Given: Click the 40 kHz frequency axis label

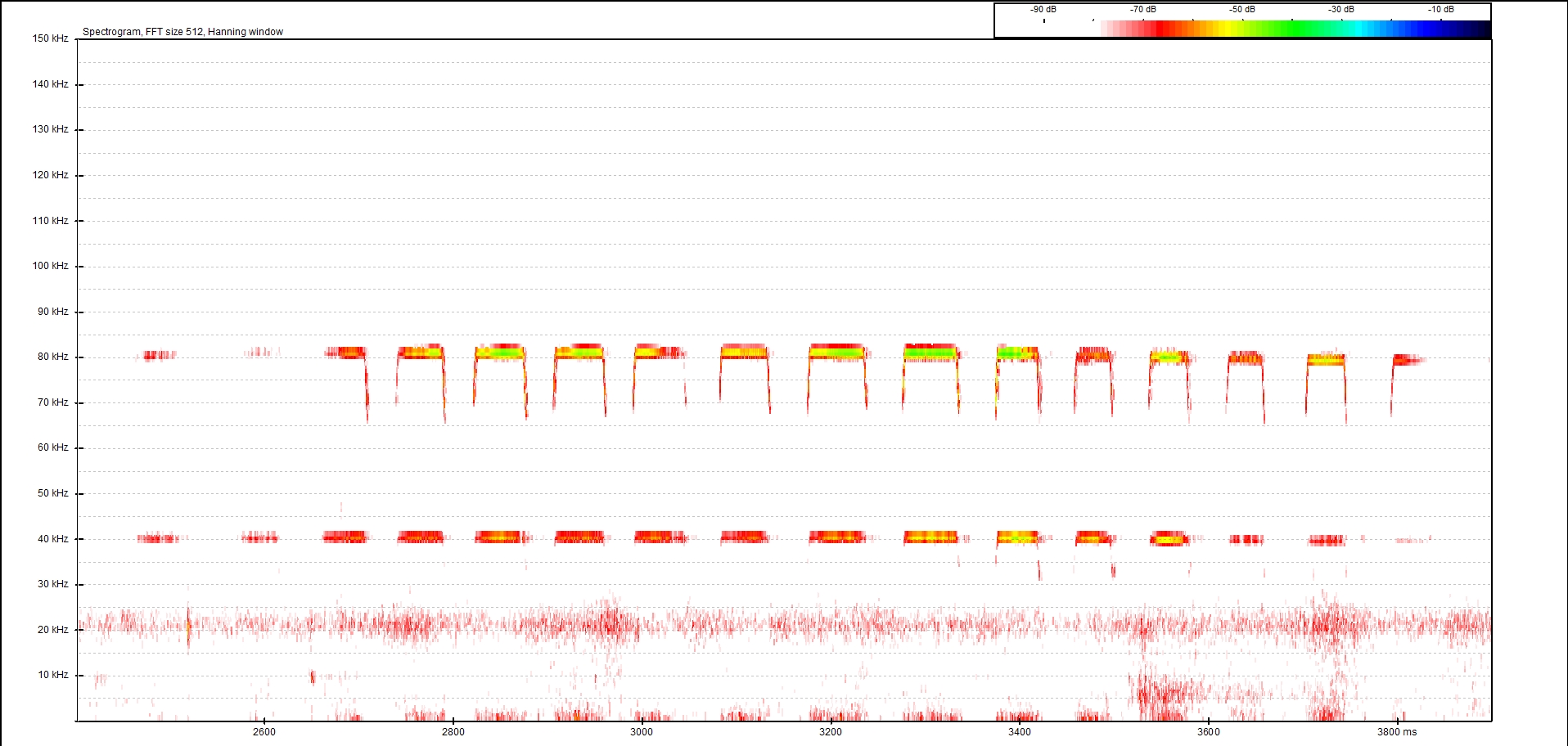Looking at the screenshot, I should coord(52,539).
